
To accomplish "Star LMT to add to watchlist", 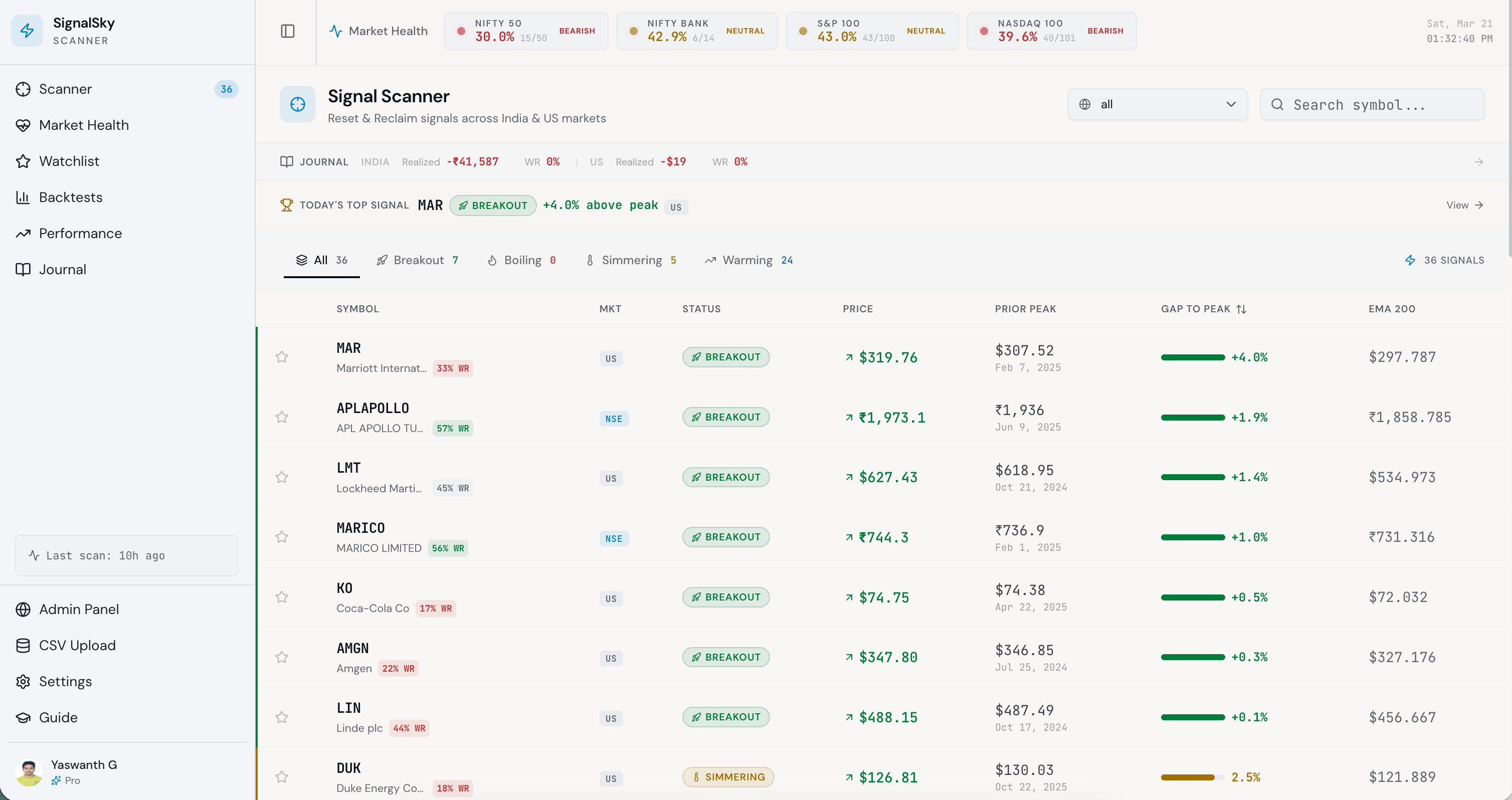I will (x=282, y=477).
